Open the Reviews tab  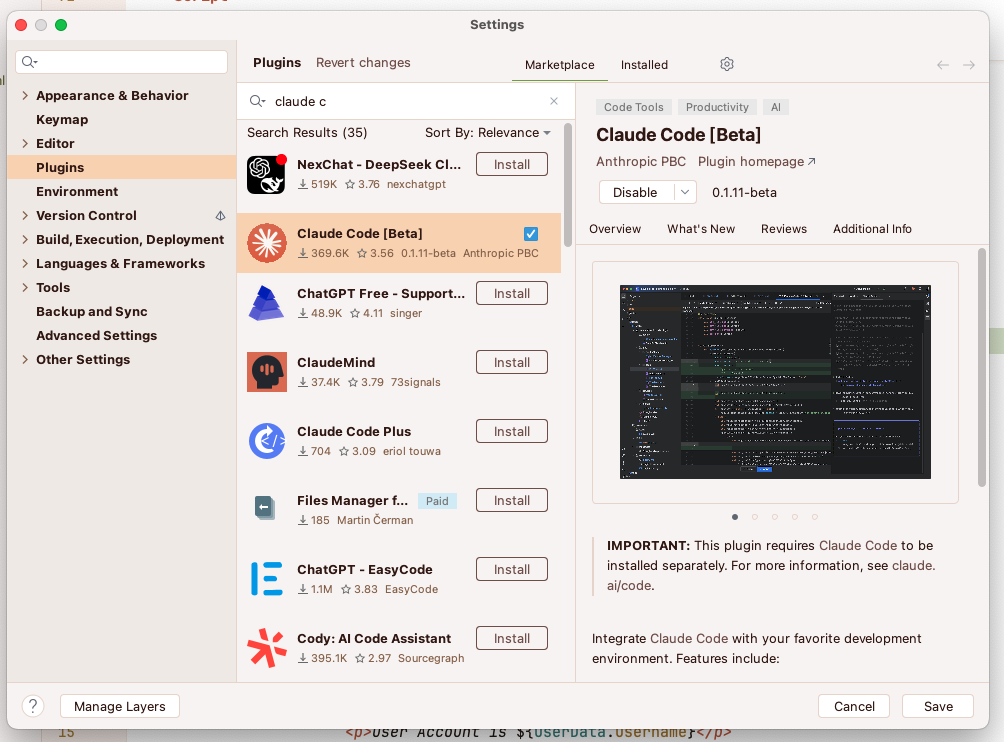coord(784,229)
